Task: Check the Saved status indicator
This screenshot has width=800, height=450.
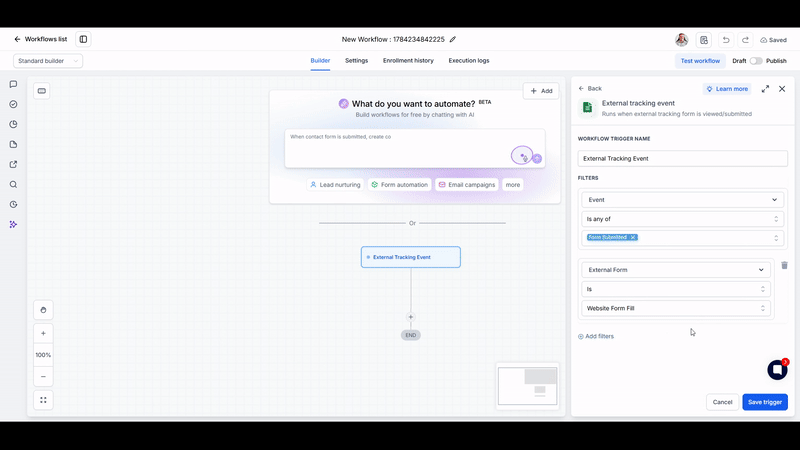Action: pos(773,40)
